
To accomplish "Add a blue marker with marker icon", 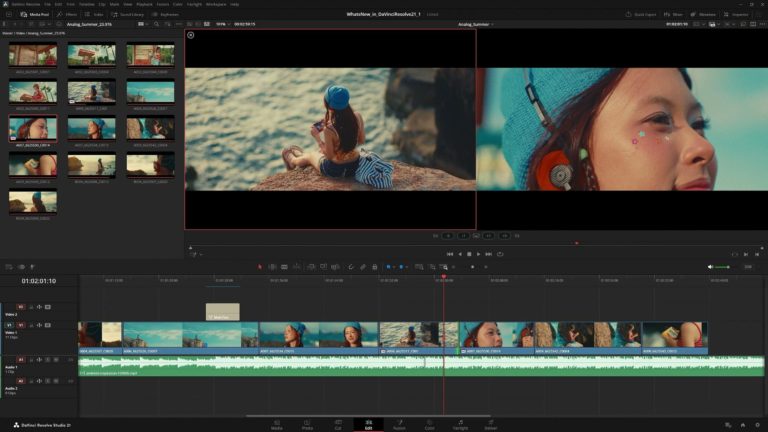I will (x=401, y=267).
